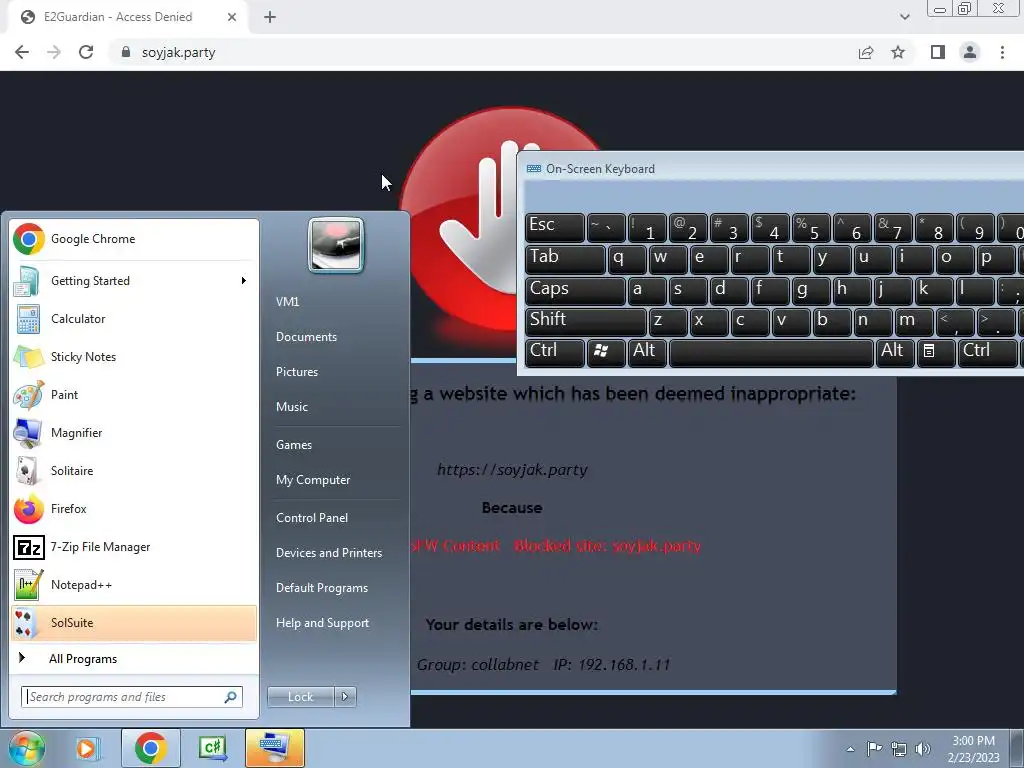This screenshot has height=768, width=1024.
Task: Toggle right Alt key on keyboard
Action: [895, 352]
